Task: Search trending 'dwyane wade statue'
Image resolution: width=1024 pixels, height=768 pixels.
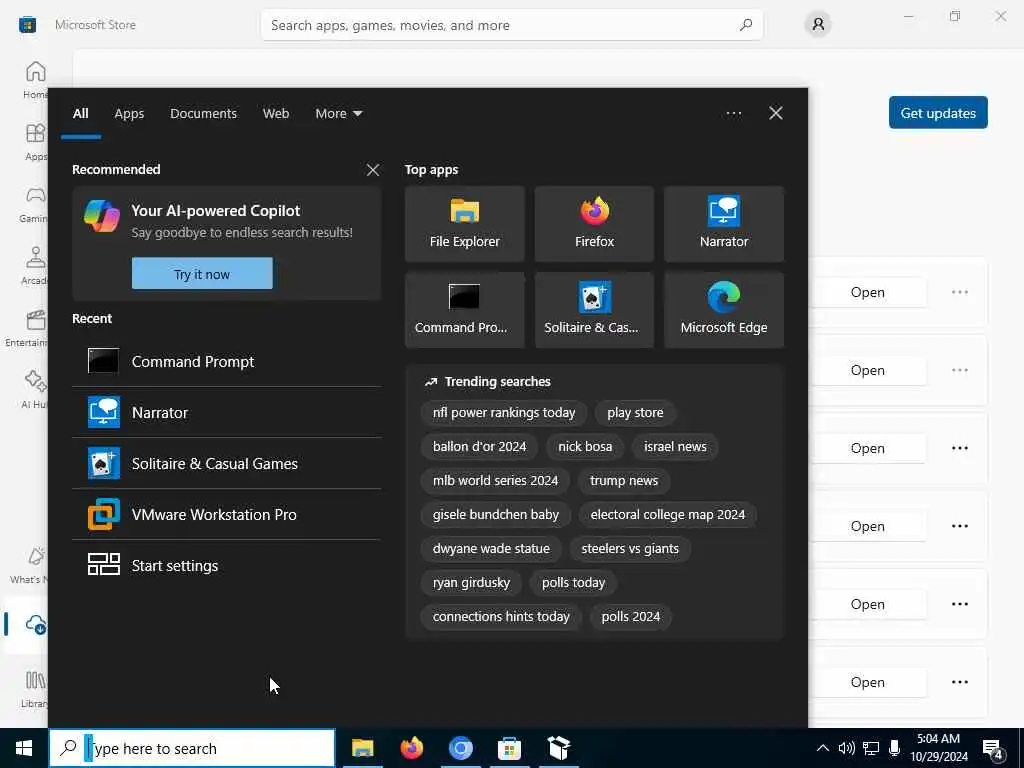Action: (x=491, y=549)
